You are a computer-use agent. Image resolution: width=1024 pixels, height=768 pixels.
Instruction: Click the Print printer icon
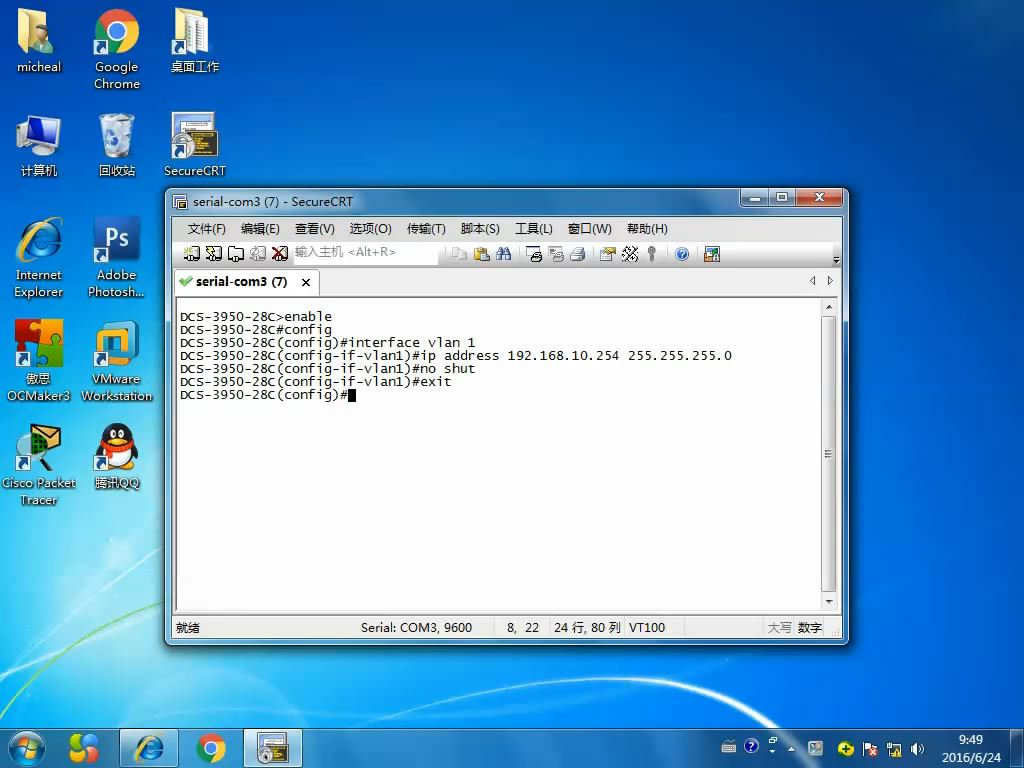(577, 254)
